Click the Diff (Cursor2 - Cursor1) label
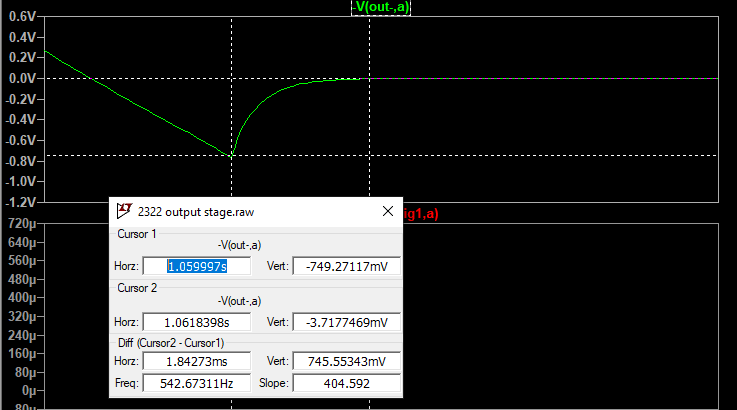The height and width of the screenshot is (410, 737). (x=171, y=343)
